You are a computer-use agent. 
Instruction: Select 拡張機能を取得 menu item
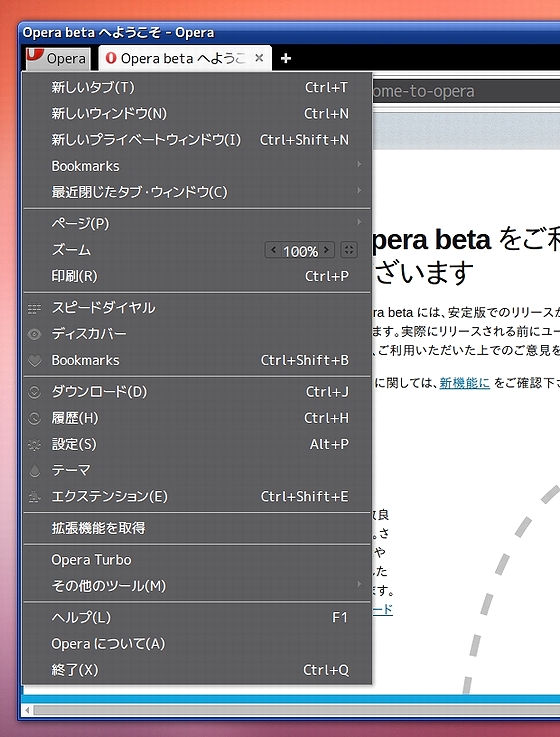(197, 528)
